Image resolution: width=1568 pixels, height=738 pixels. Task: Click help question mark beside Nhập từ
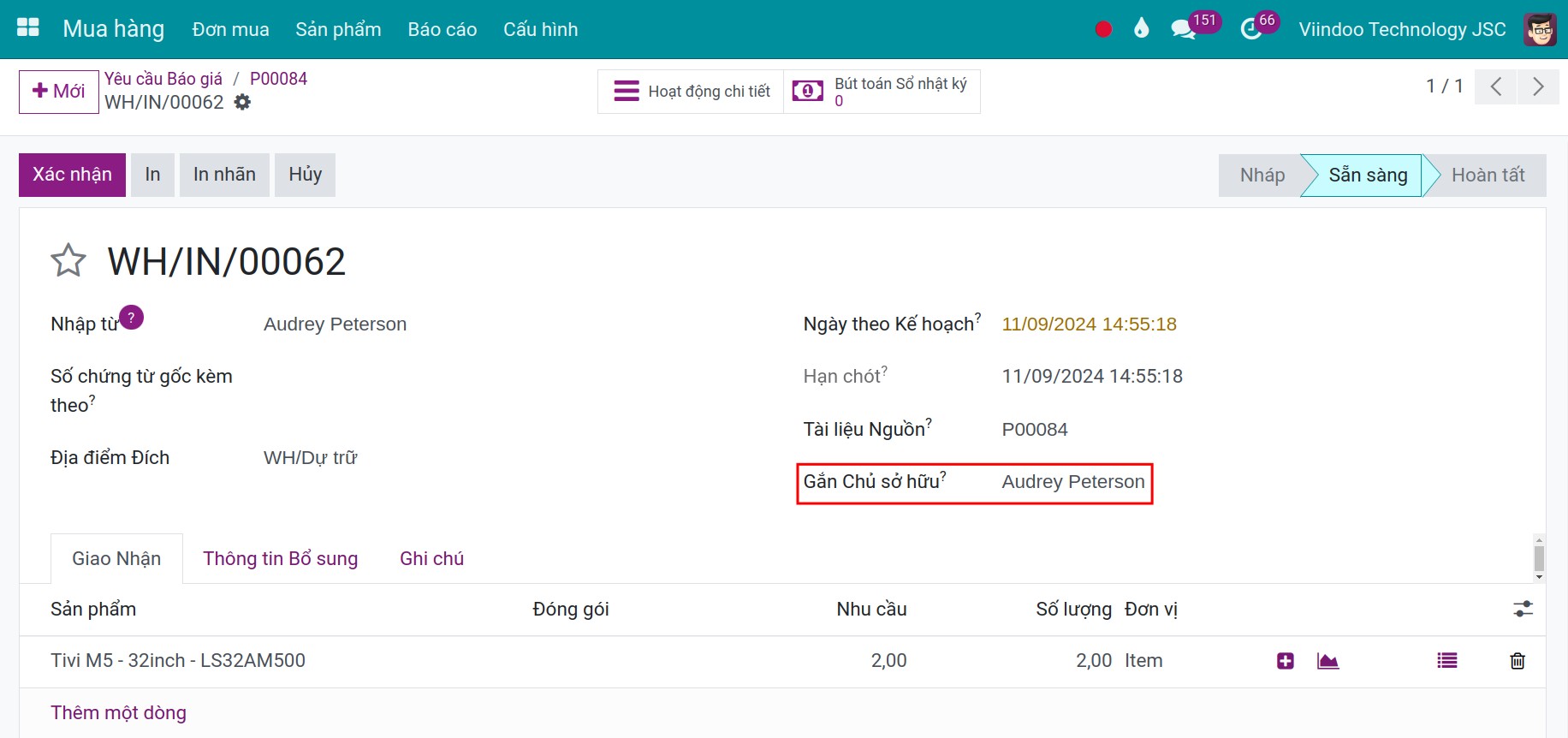(x=131, y=318)
